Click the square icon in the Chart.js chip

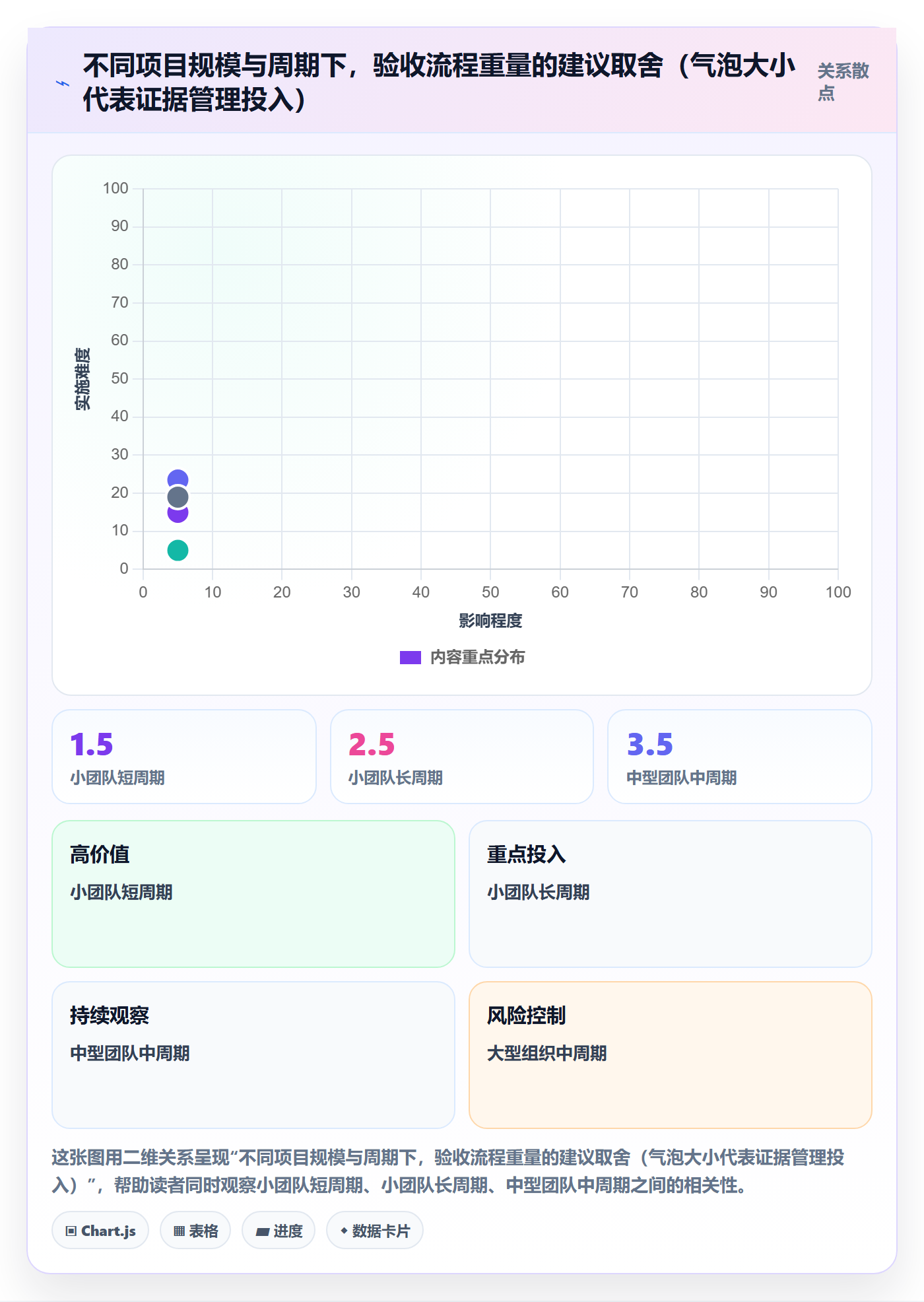71,1231
